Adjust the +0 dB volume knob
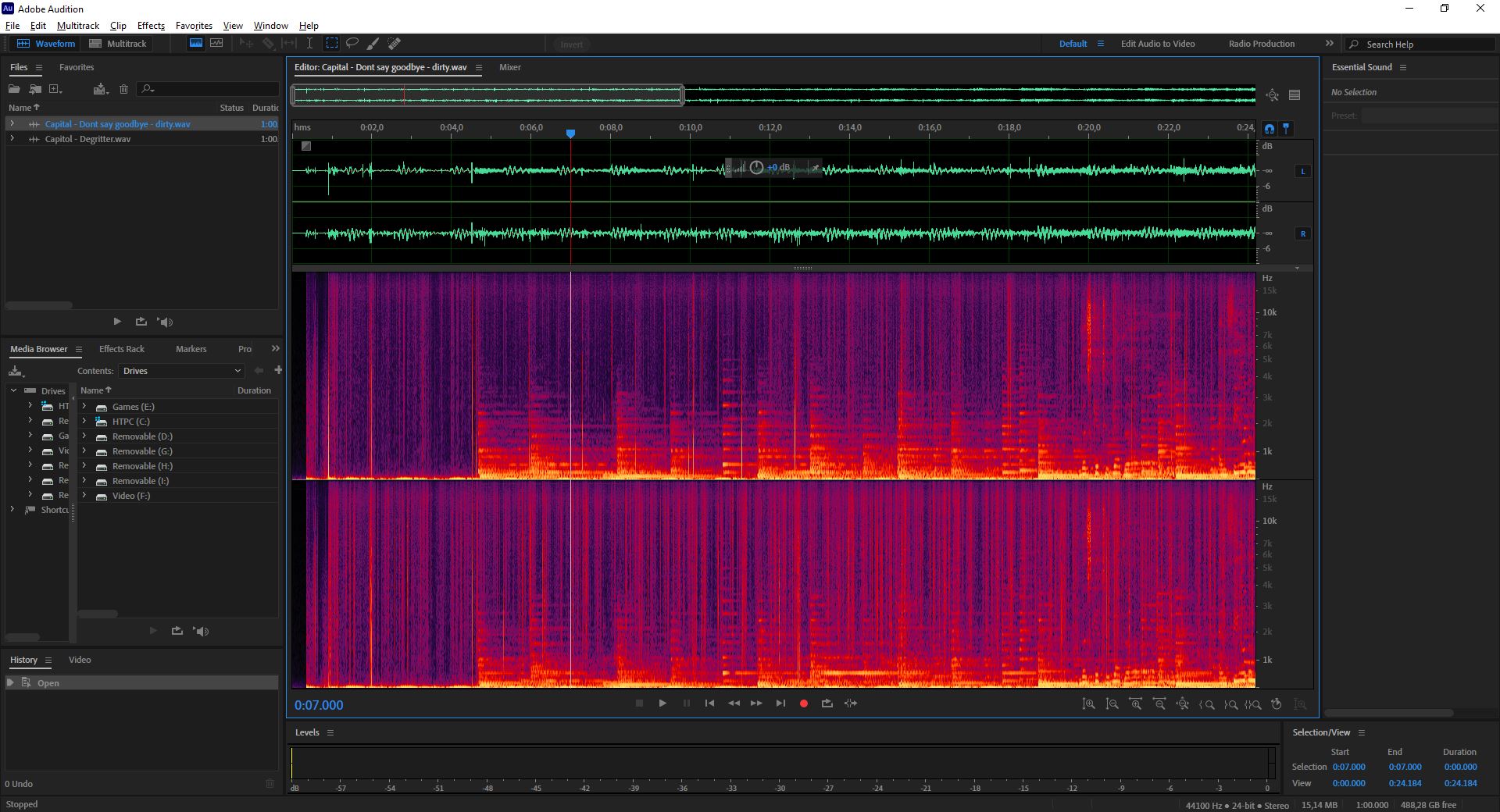Screen dimensions: 1500x812 tap(756, 167)
